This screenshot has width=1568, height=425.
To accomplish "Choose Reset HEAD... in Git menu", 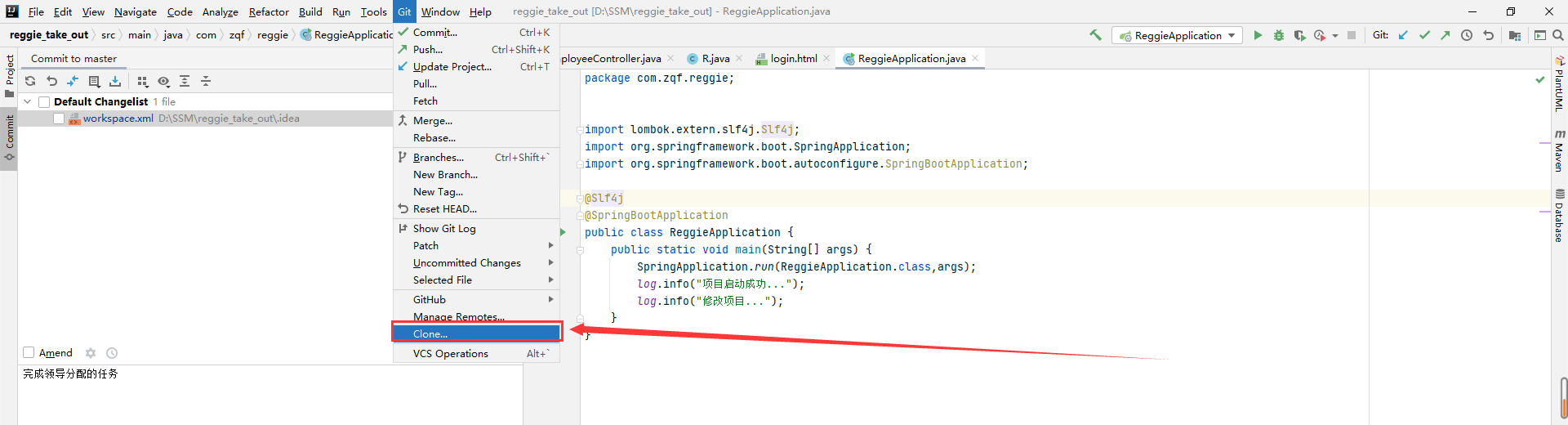I will point(476,208).
